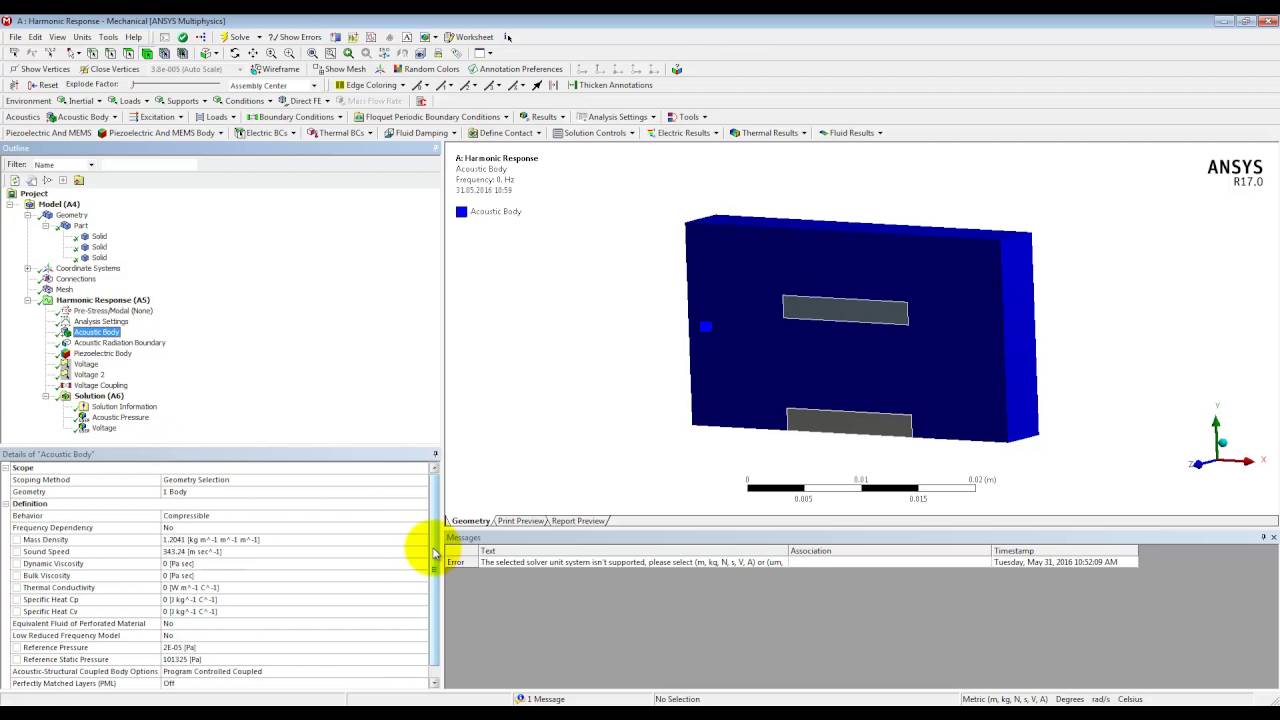Collapse the Scope section in Details
Viewport: 1280px width, 720px height.
coord(5,468)
